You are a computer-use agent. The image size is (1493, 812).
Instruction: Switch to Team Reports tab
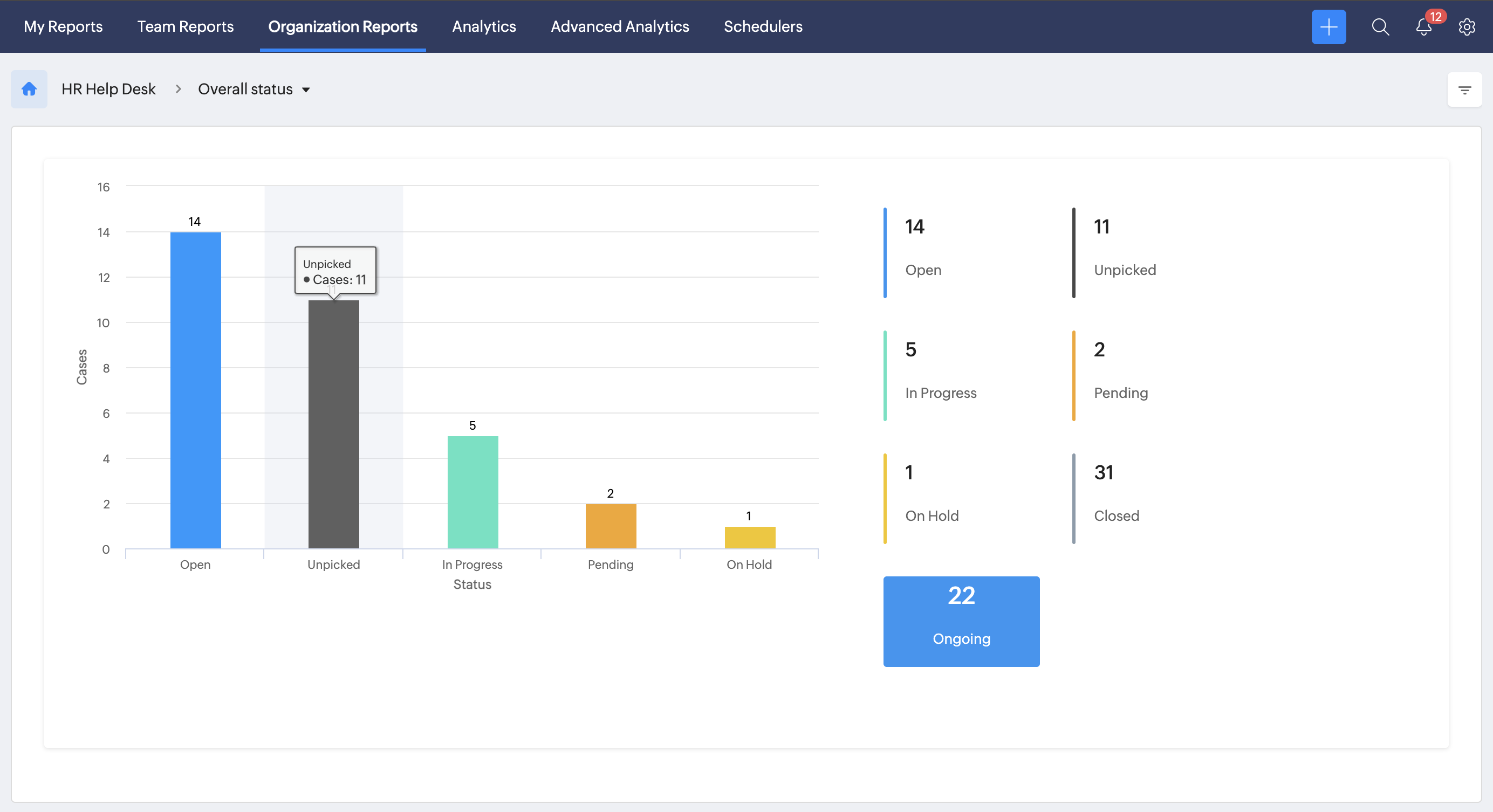coord(185,26)
